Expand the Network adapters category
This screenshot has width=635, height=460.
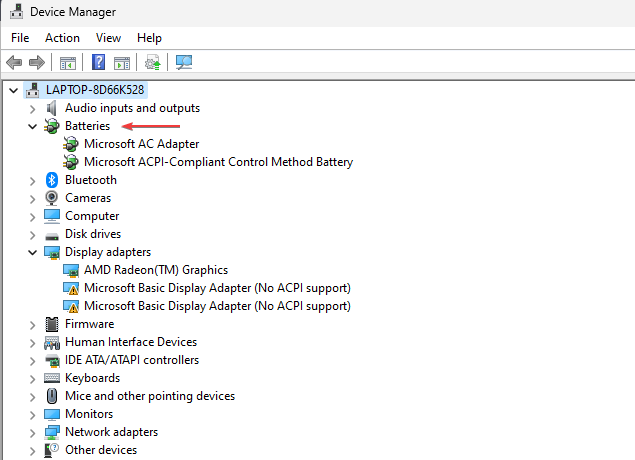(33, 432)
